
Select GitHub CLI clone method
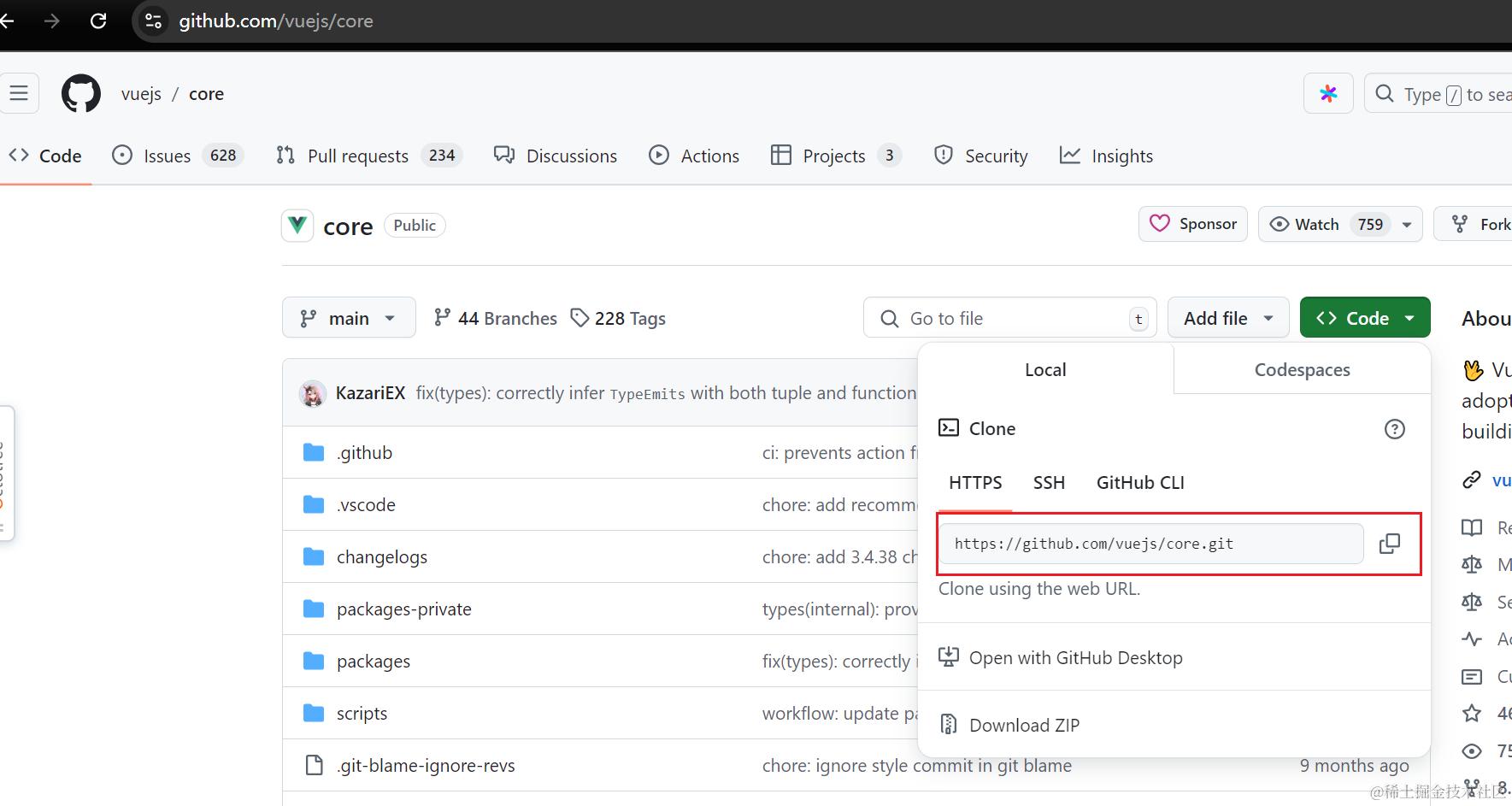1140,482
